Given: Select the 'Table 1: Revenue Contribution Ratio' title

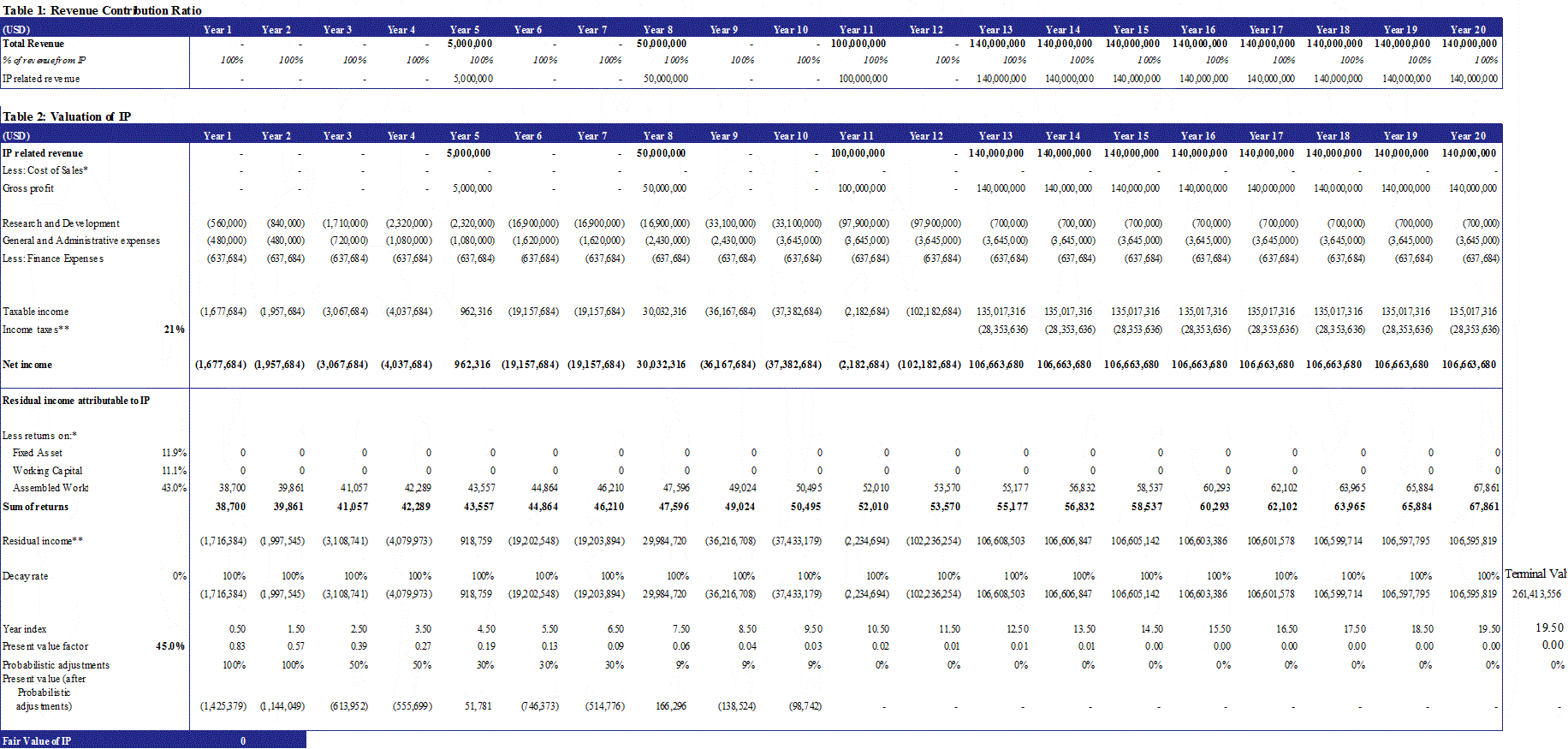Looking at the screenshot, I should pos(102,10).
